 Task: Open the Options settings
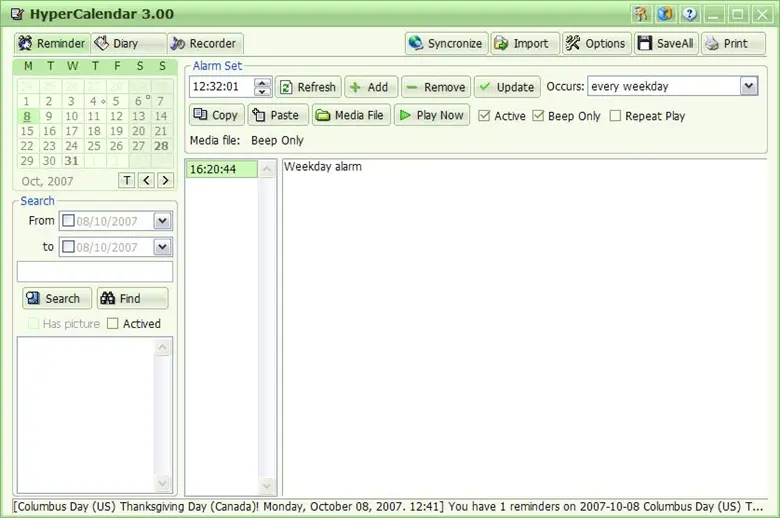(x=597, y=43)
